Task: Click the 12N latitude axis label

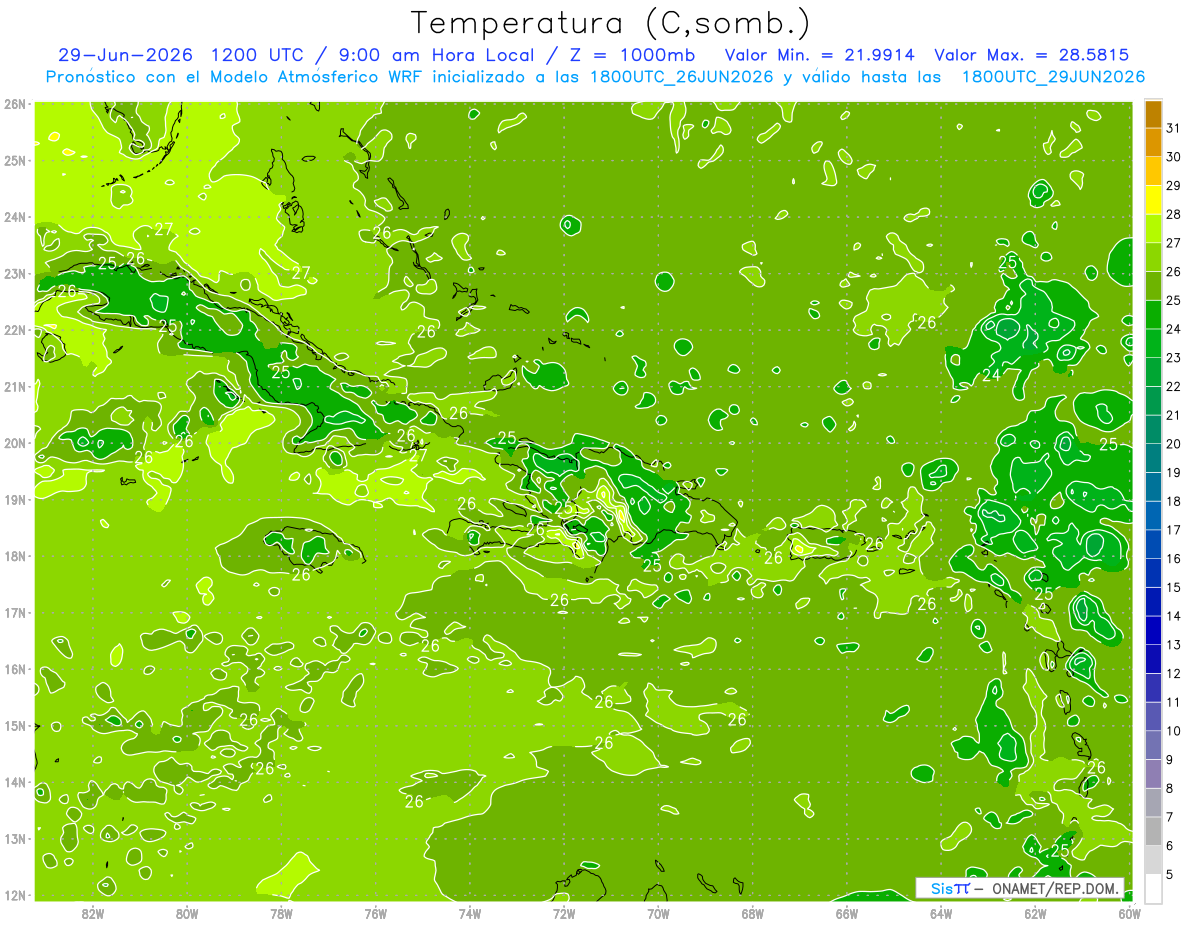Action: [15, 895]
